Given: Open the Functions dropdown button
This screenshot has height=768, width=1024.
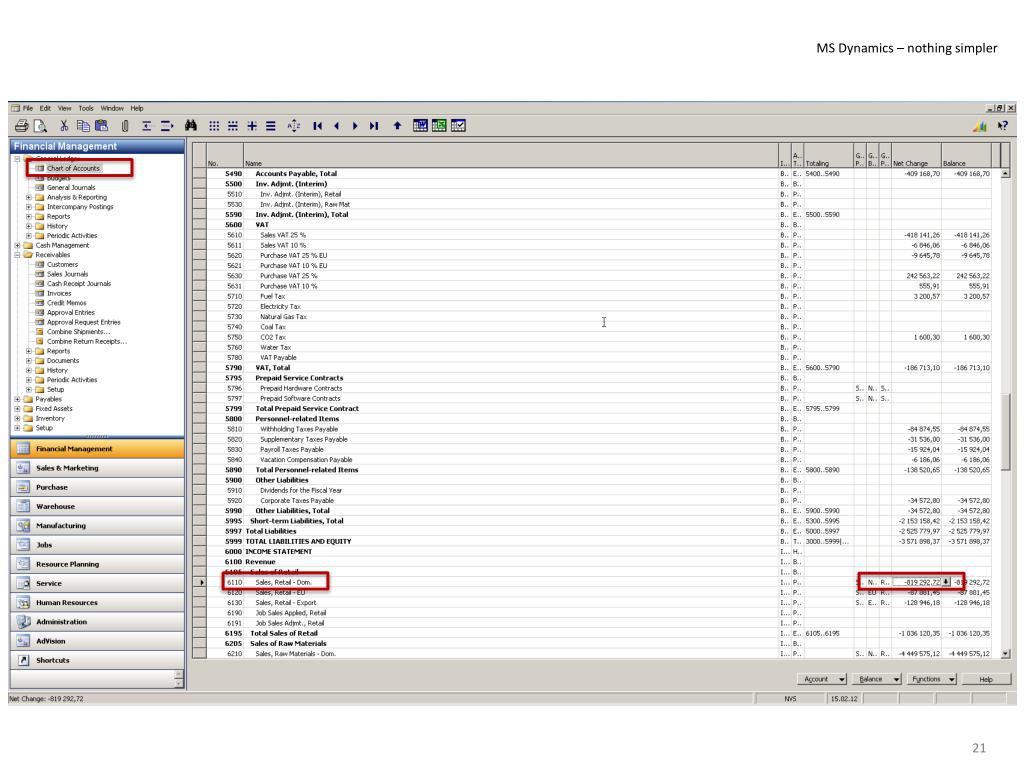Looking at the screenshot, I should tap(932, 679).
